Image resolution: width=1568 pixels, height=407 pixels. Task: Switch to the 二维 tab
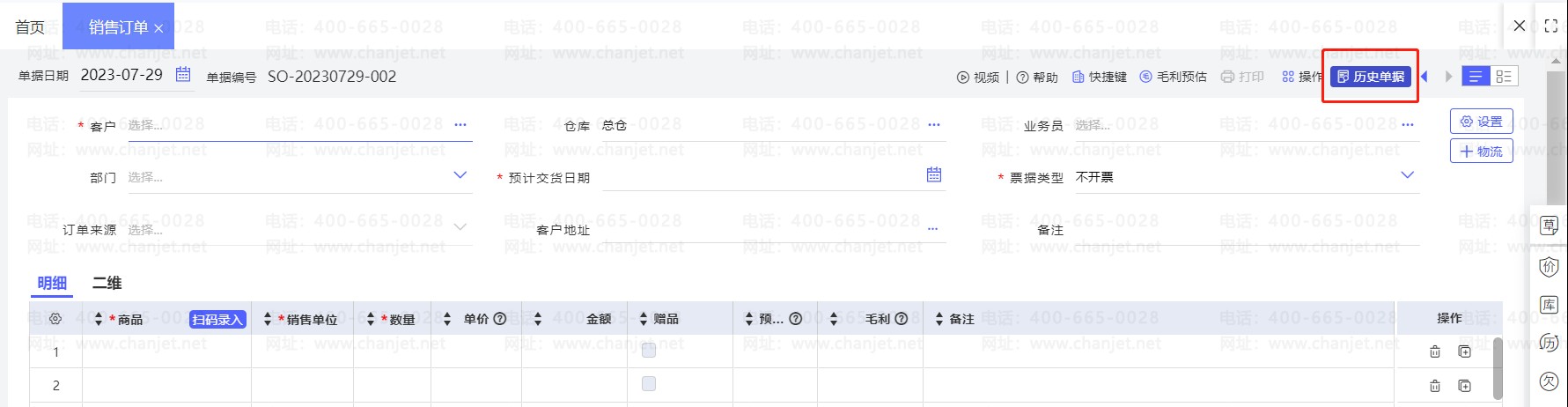(107, 283)
